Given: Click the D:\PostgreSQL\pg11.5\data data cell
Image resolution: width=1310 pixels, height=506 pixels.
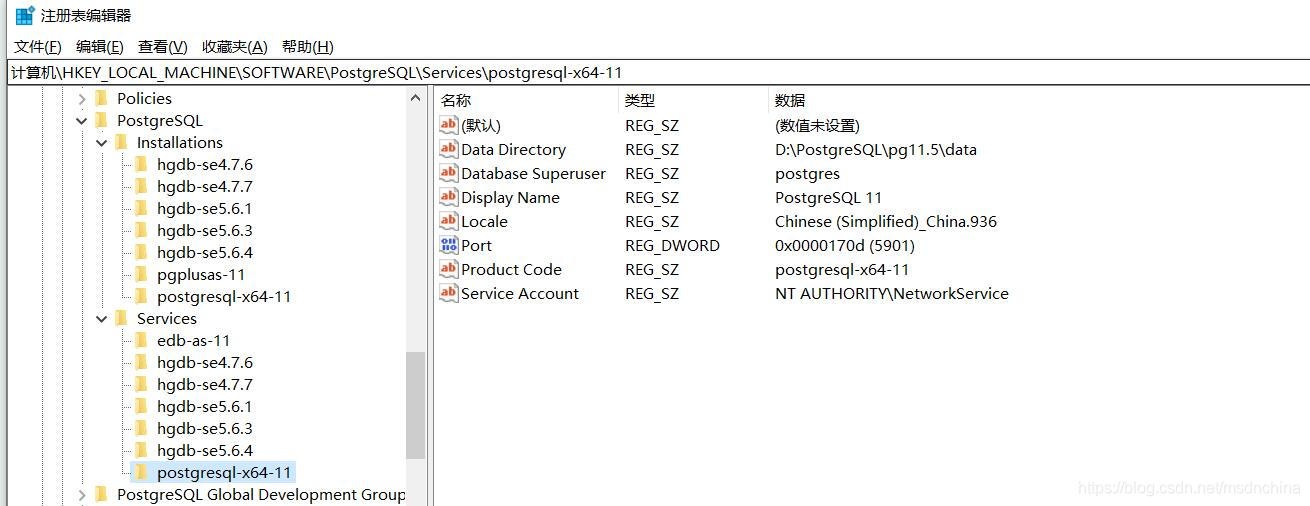Looking at the screenshot, I should pyautogui.click(x=876, y=150).
